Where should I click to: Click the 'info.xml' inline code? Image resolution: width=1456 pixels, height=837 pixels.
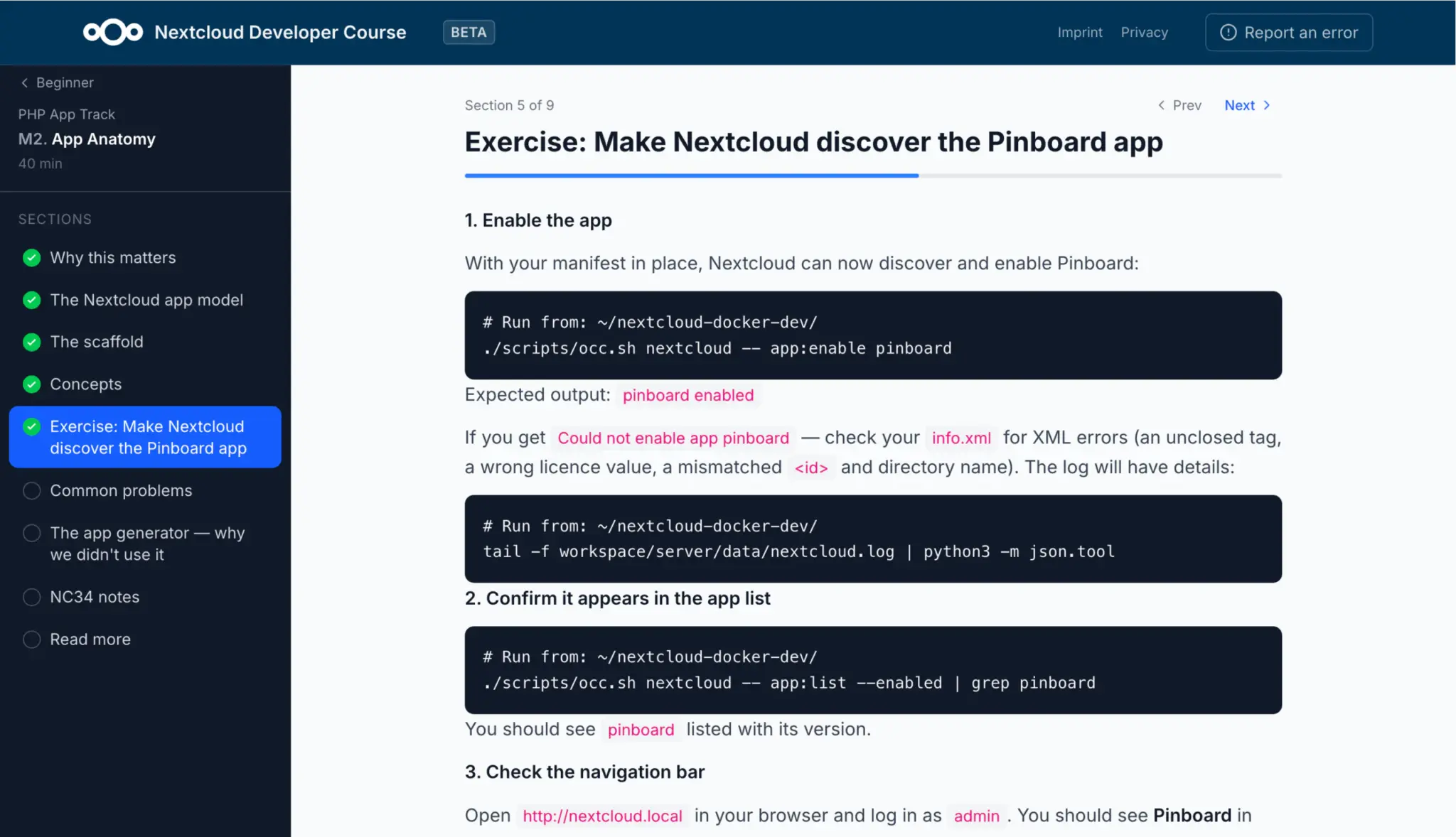pos(961,438)
